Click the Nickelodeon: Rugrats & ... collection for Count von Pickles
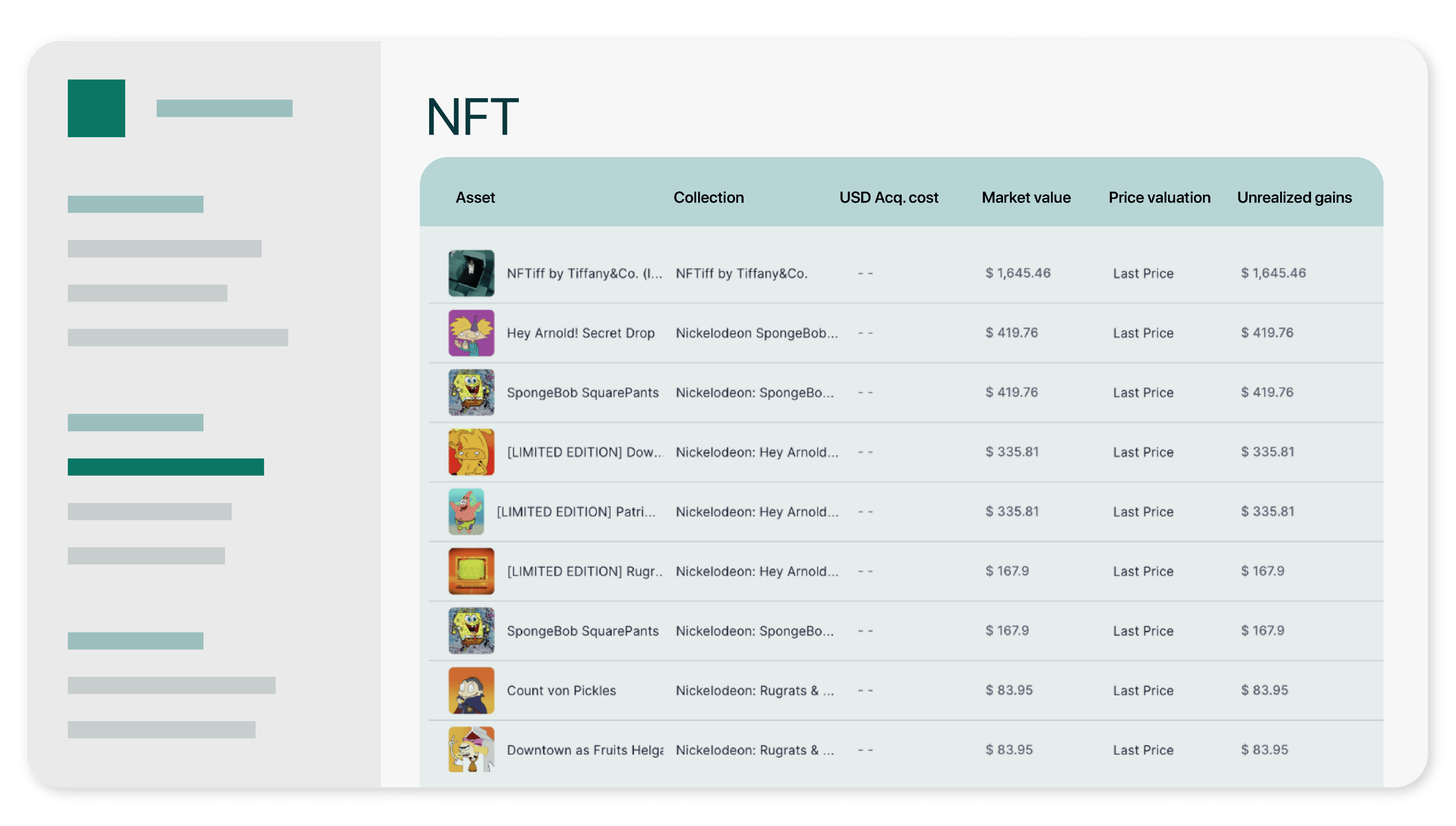The height and width of the screenshot is (826, 1456). [x=754, y=690]
